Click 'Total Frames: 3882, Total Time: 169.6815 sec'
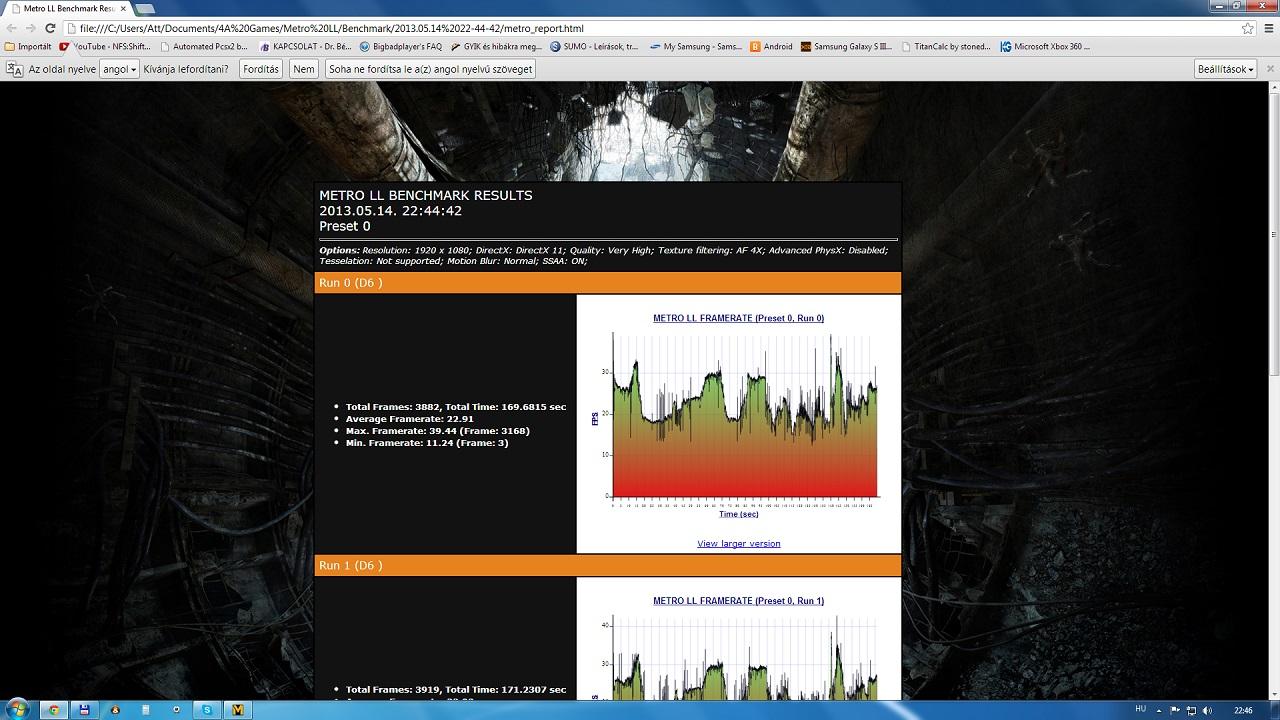1280x720 pixels. coord(456,407)
